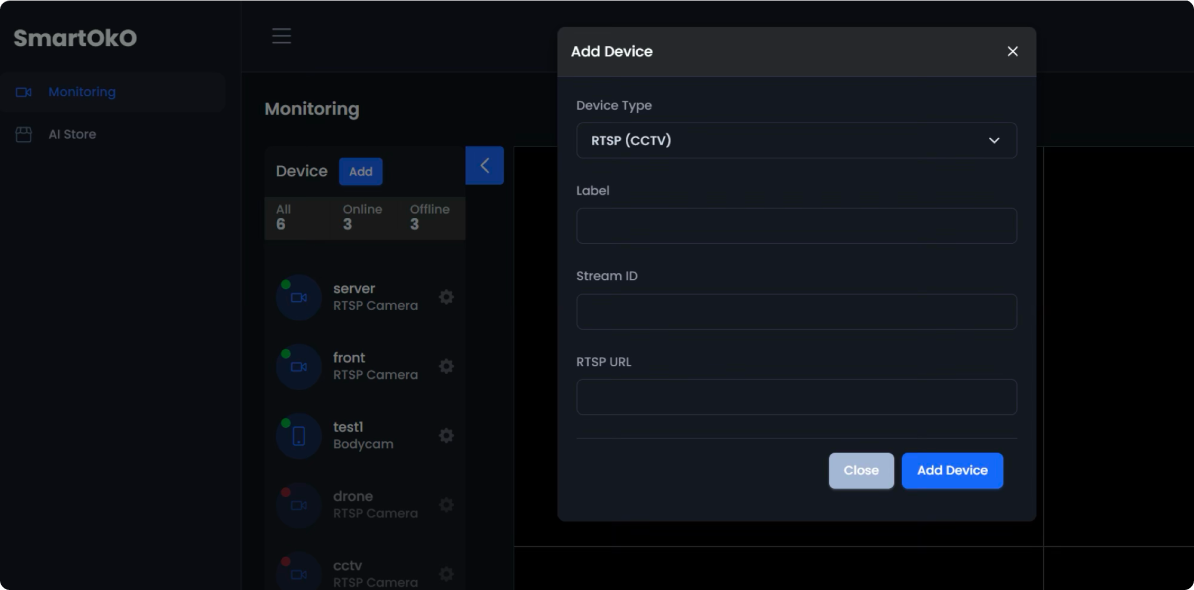Click the Add button beside Device
The image size is (1194, 590).
point(361,171)
